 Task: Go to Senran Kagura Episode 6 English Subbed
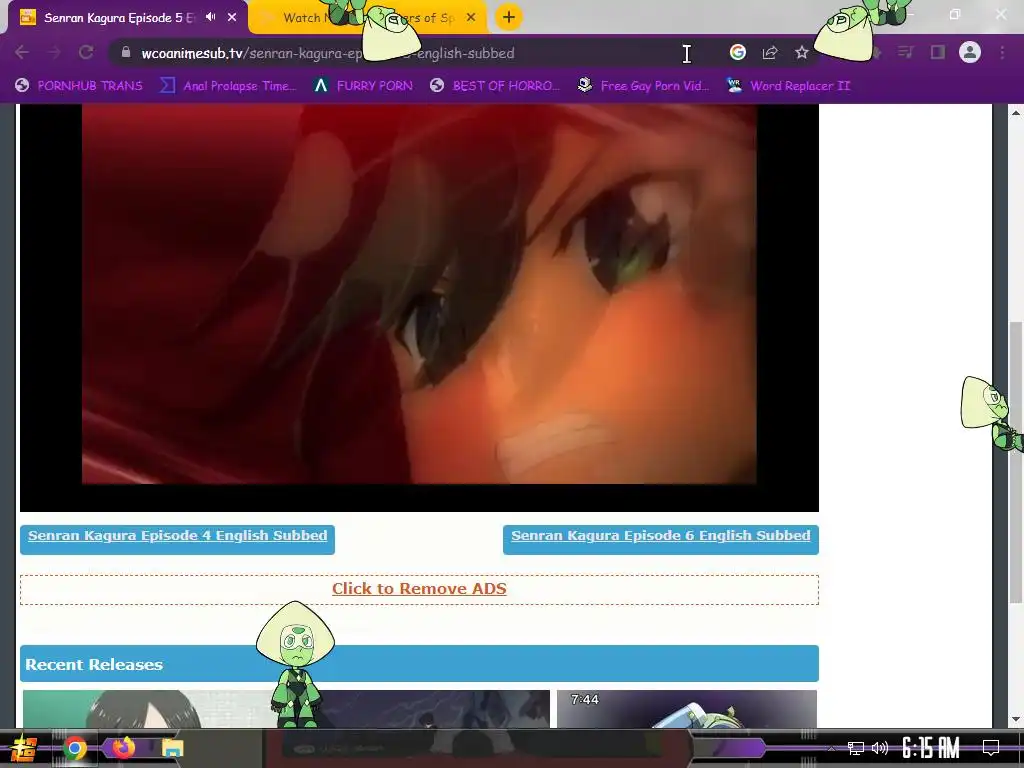661,536
